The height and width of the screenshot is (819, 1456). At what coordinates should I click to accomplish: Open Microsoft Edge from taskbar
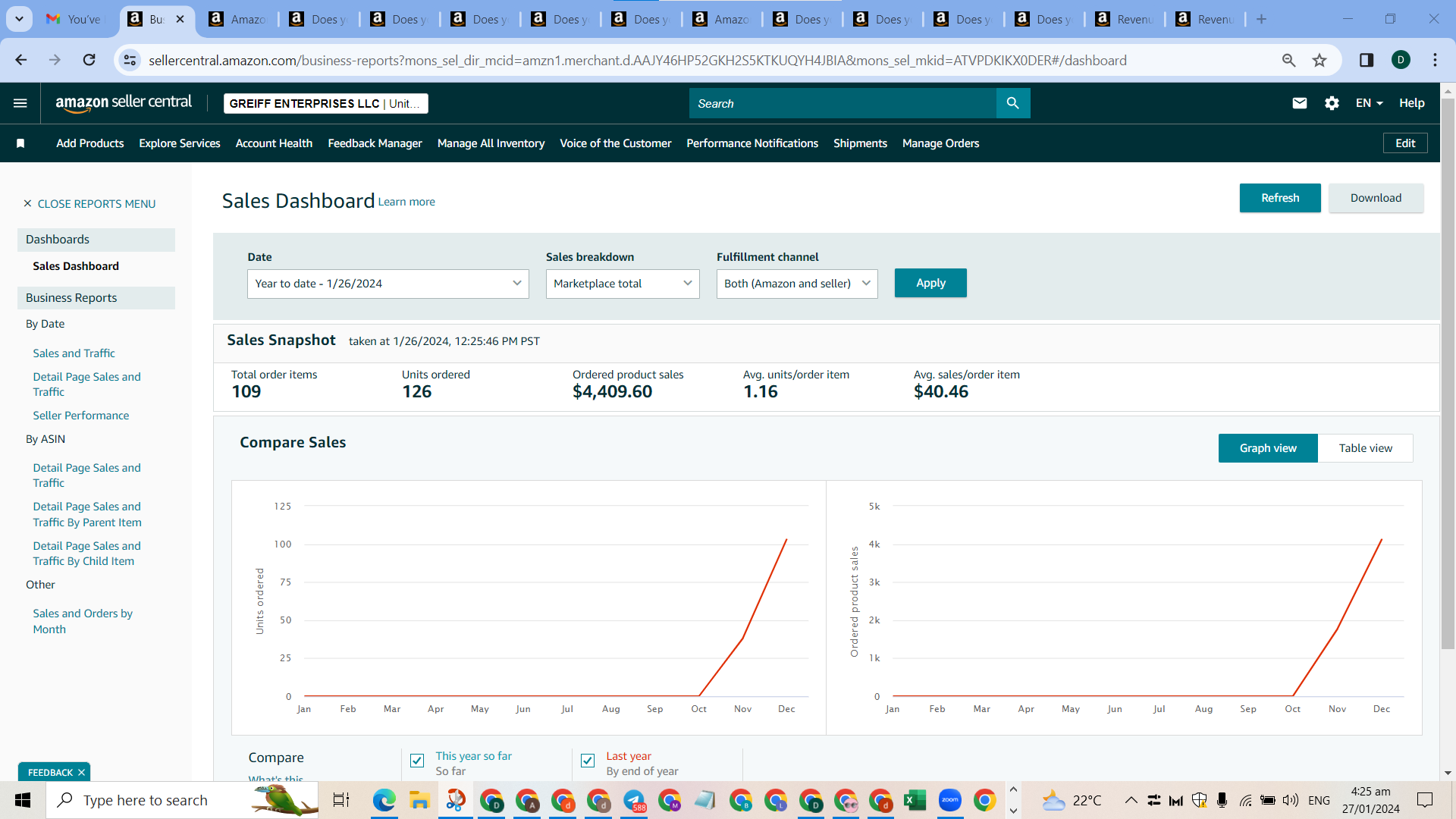(384, 800)
